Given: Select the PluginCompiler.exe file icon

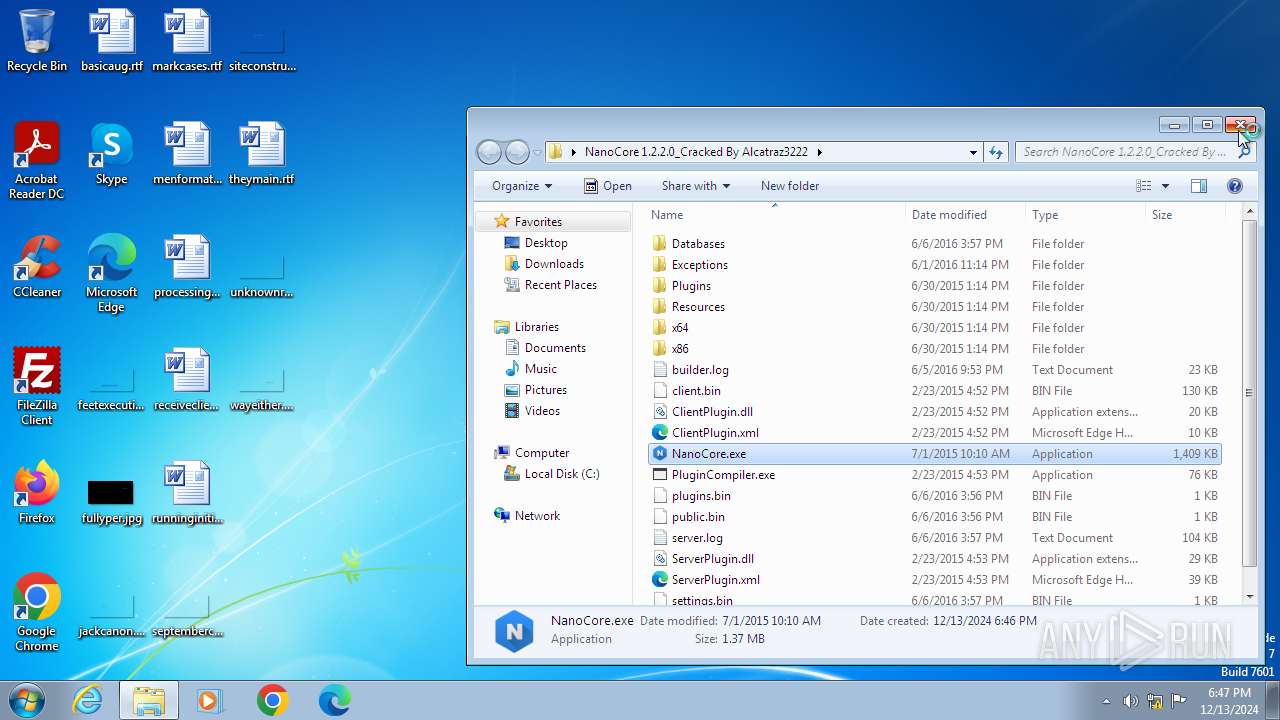Looking at the screenshot, I should 659,475.
